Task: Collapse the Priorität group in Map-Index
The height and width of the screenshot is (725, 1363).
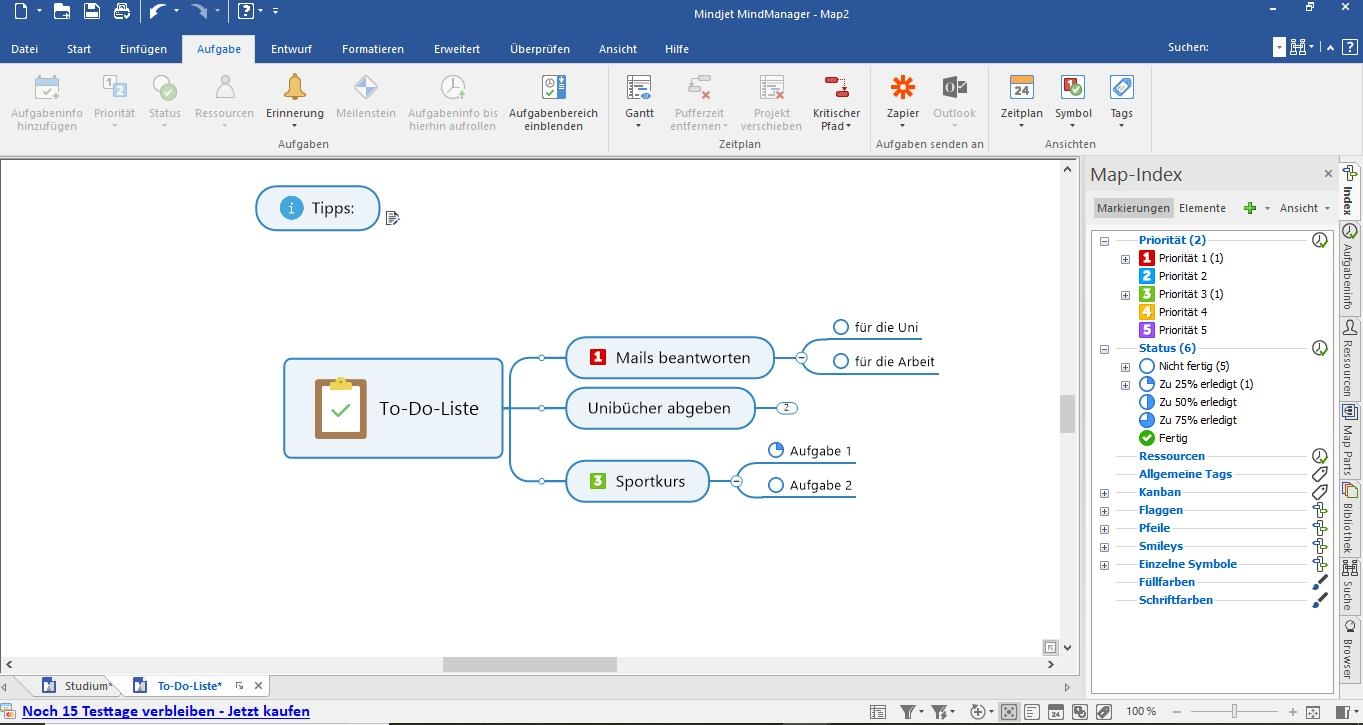Action: coord(1104,241)
